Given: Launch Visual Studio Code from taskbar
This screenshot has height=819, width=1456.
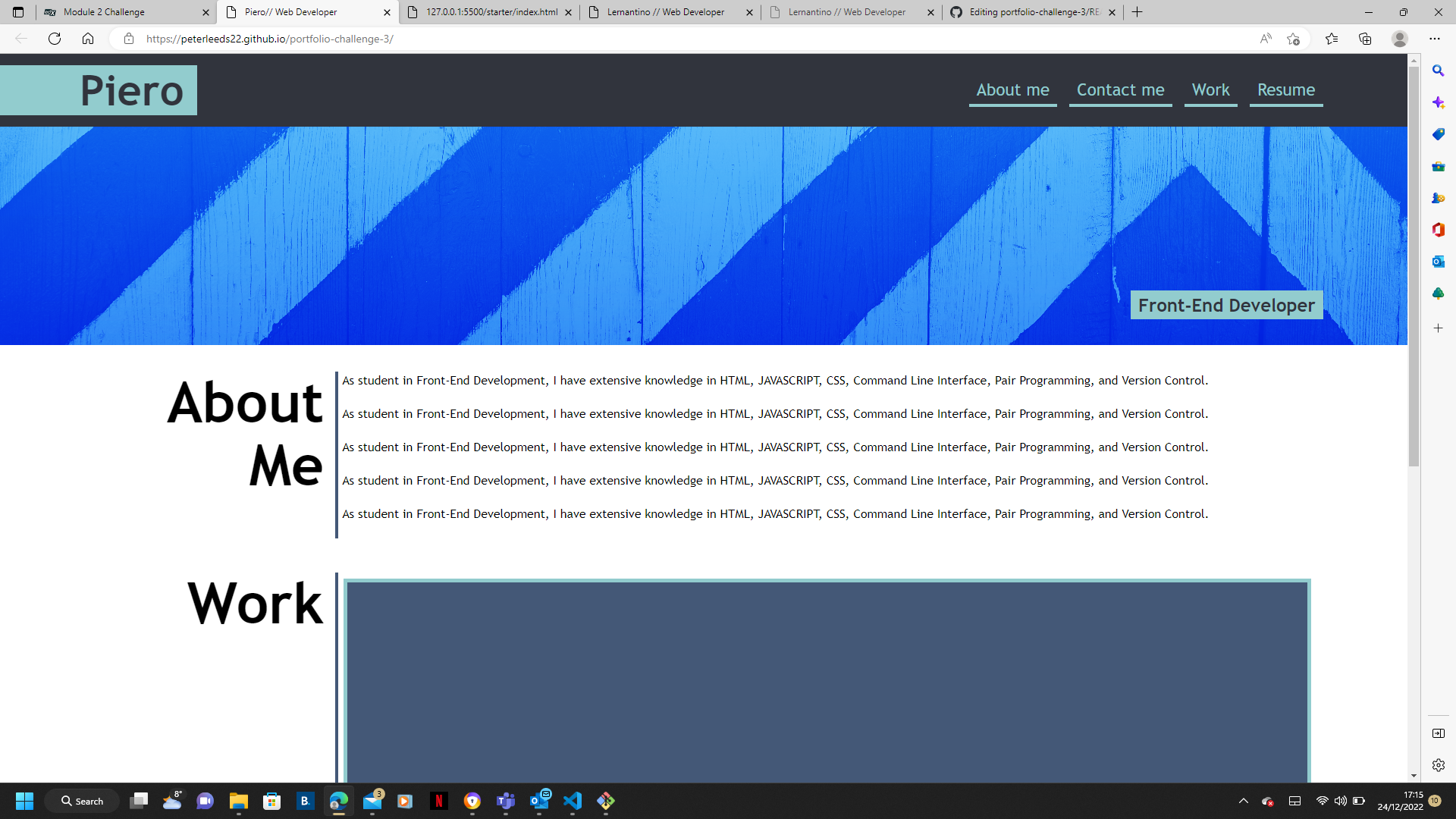Looking at the screenshot, I should click(573, 801).
